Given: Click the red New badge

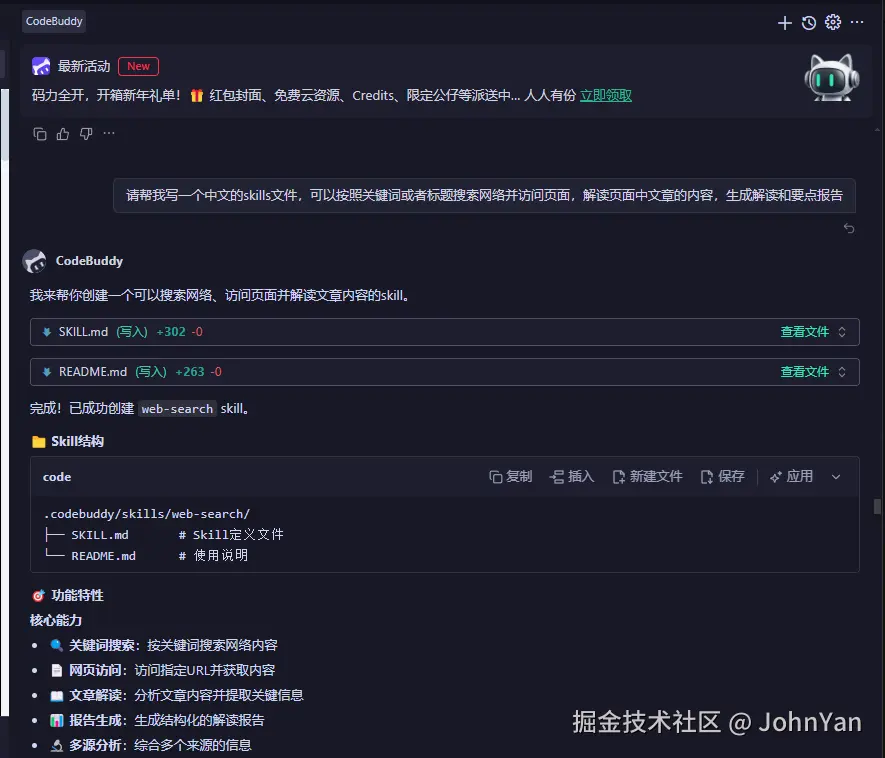Looking at the screenshot, I should [138, 66].
